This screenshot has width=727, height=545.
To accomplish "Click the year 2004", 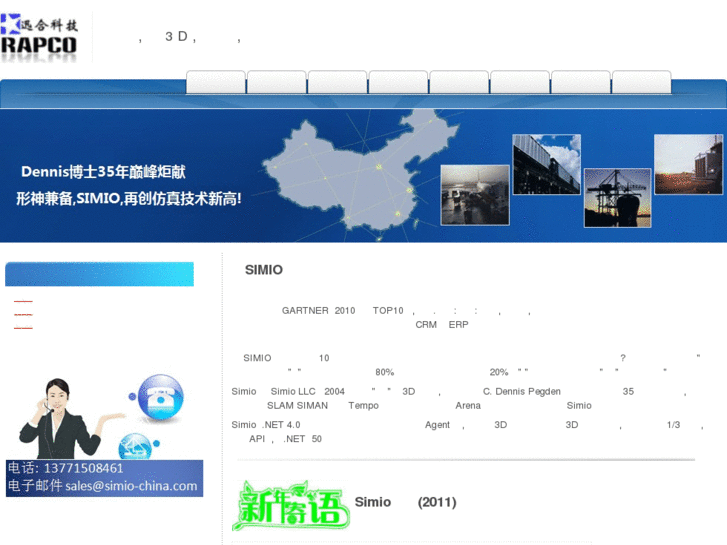I will (334, 391).
